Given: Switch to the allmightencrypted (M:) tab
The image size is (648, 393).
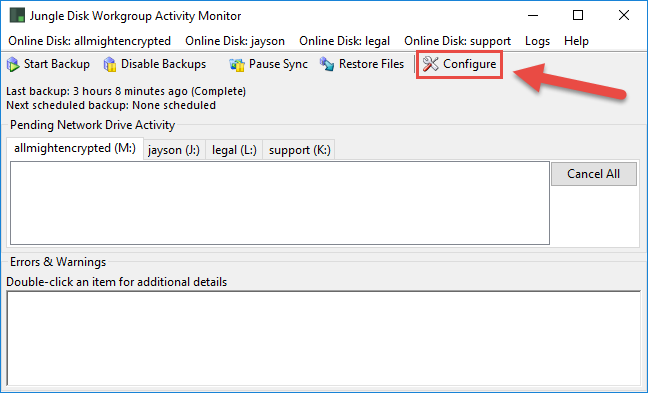Looking at the screenshot, I should 75,148.
